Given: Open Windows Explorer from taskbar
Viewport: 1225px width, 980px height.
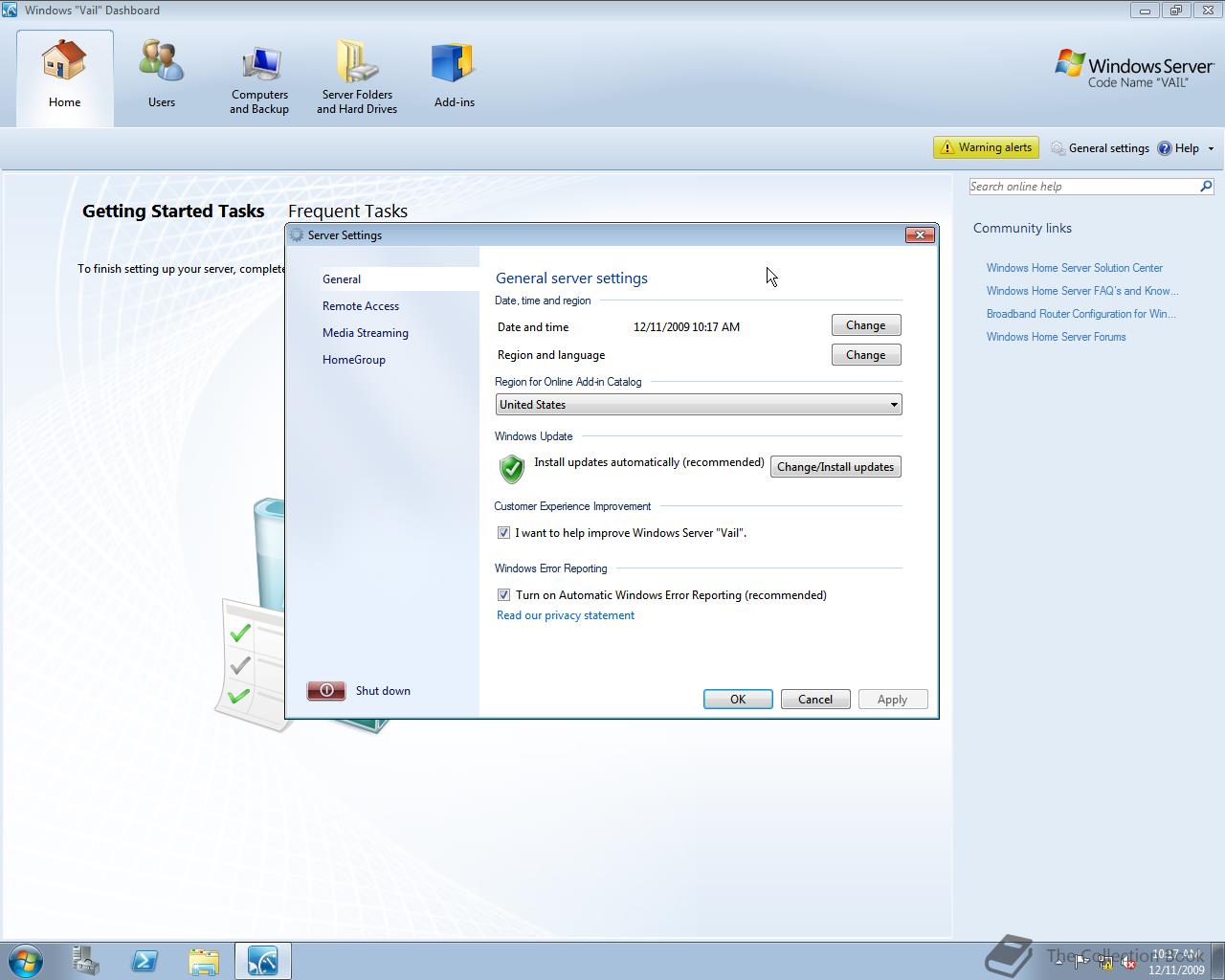Looking at the screenshot, I should click(x=204, y=960).
